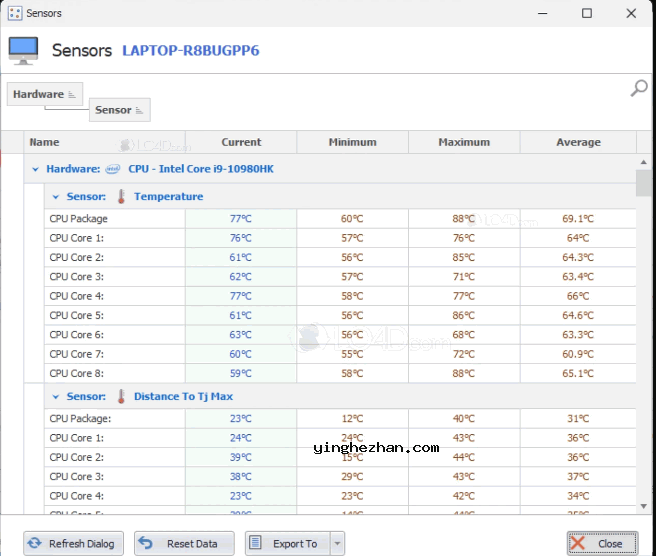The height and width of the screenshot is (556, 656).
Task: Click the scrollbar down arrow
Action: pos(643,507)
